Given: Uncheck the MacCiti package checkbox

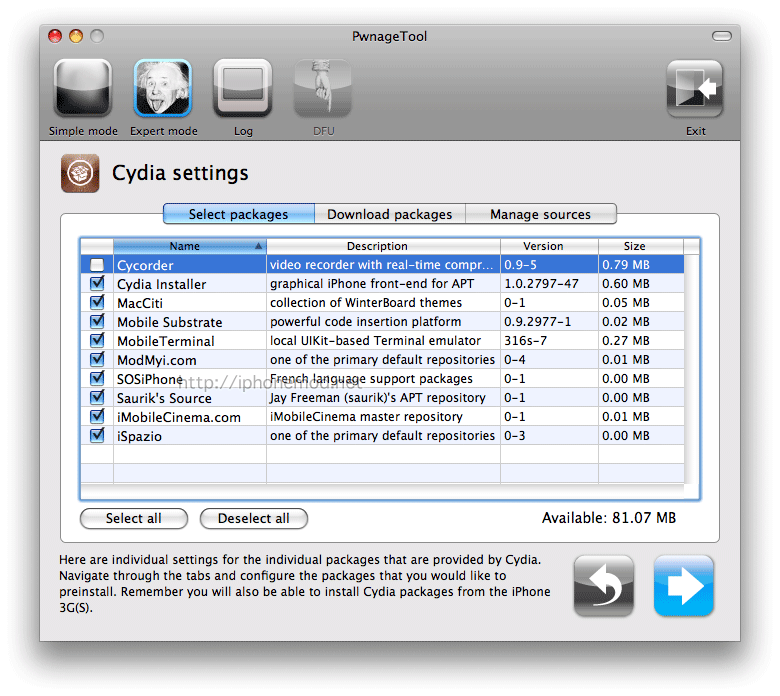Looking at the screenshot, I should (x=97, y=302).
